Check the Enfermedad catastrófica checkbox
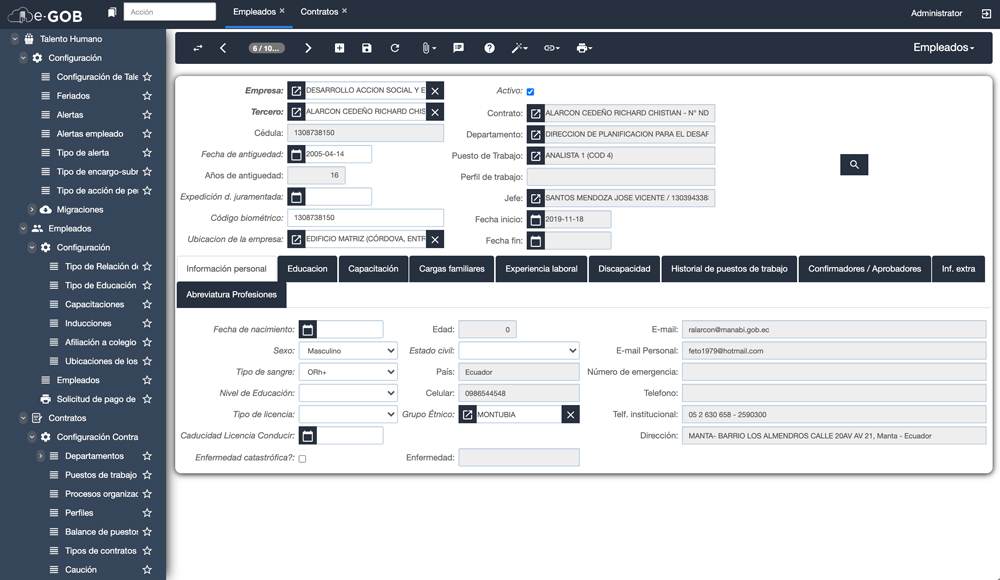The image size is (1000, 580). coord(302,459)
